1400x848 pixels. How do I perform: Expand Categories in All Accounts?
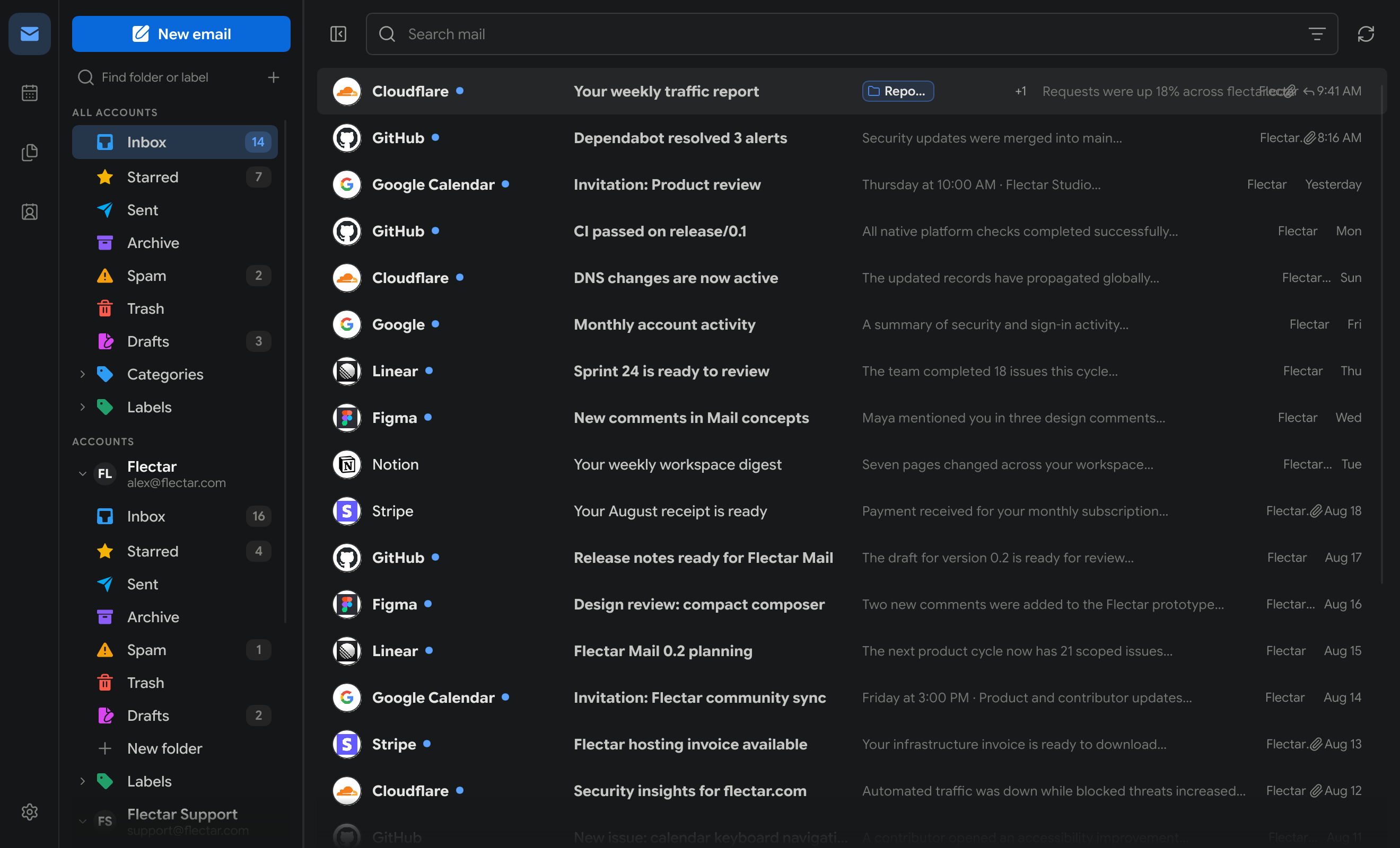(82, 374)
